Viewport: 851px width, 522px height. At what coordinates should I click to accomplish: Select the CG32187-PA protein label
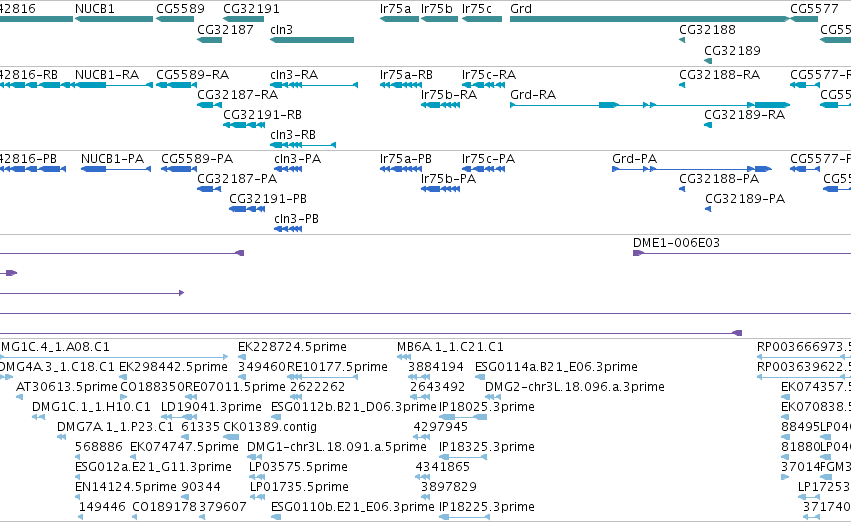pos(237,179)
